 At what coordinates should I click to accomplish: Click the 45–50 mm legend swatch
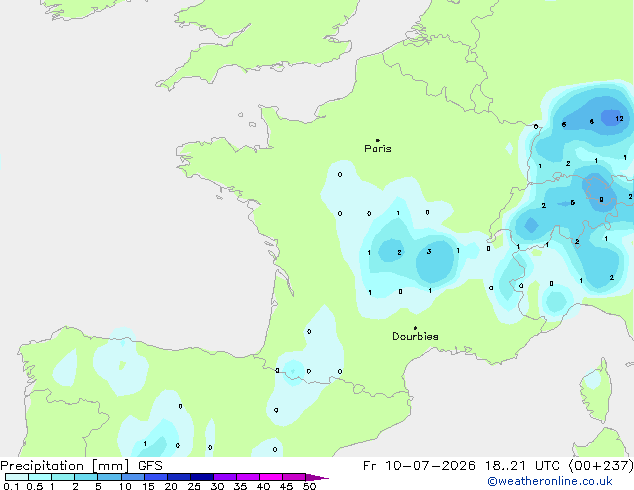(x=294, y=477)
